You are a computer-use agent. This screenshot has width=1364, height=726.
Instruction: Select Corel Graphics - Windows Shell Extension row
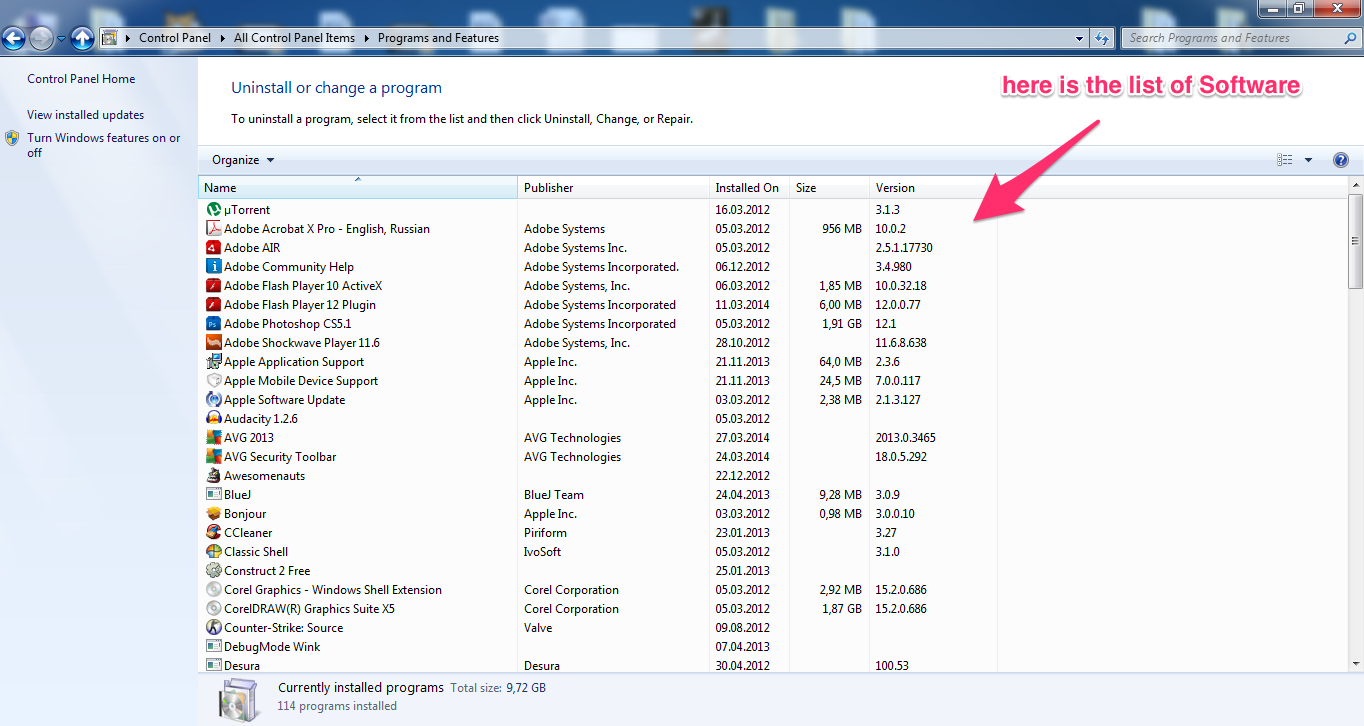tap(598, 590)
